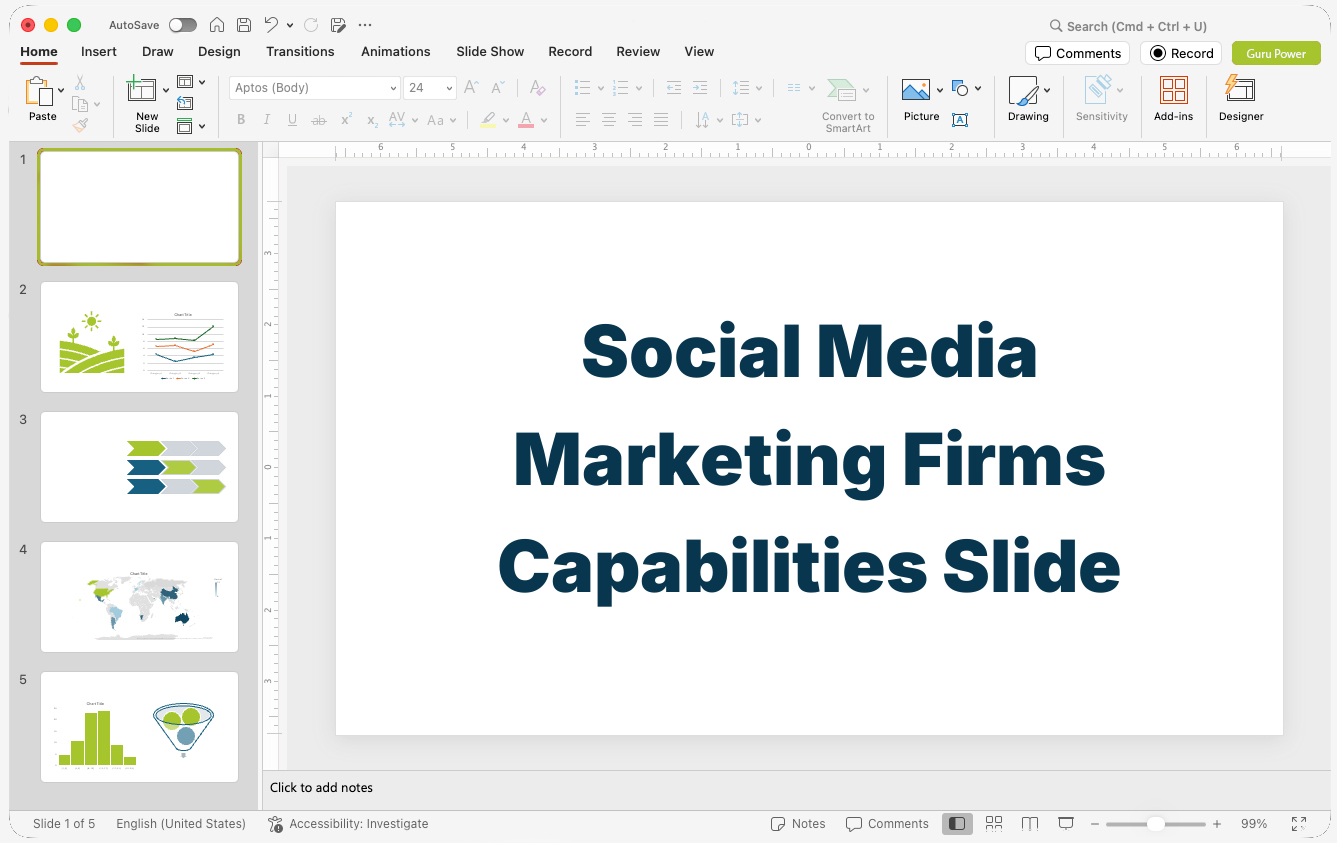Switch to the Animations tab
The width and height of the screenshot is (1337, 843).
pyautogui.click(x=396, y=52)
